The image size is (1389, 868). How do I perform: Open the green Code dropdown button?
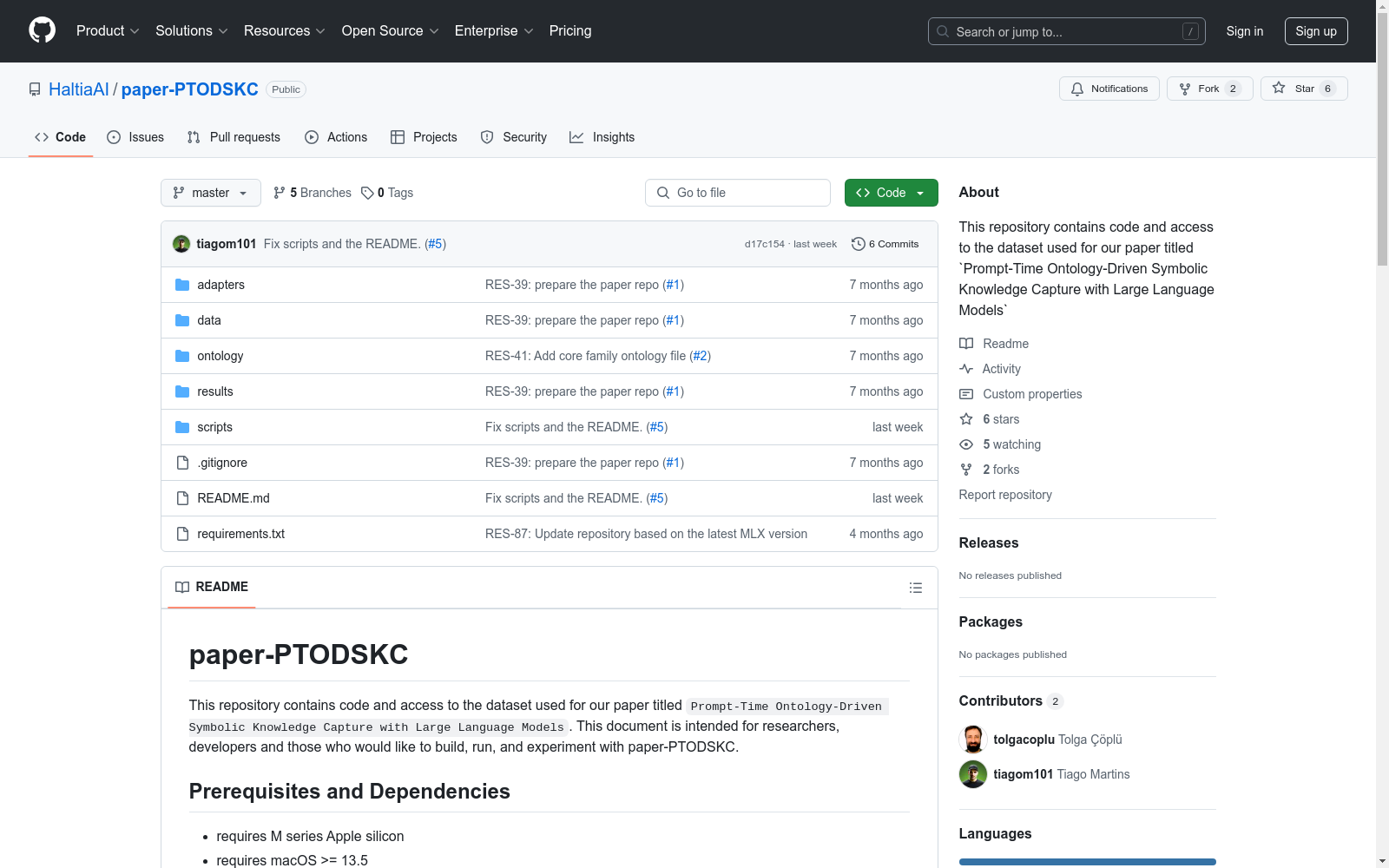pos(891,193)
